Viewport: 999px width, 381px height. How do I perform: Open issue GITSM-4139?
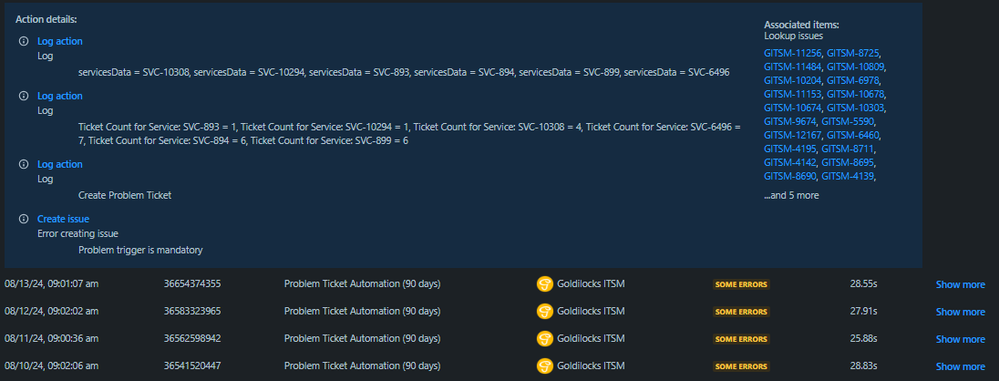pyautogui.click(x=847, y=176)
